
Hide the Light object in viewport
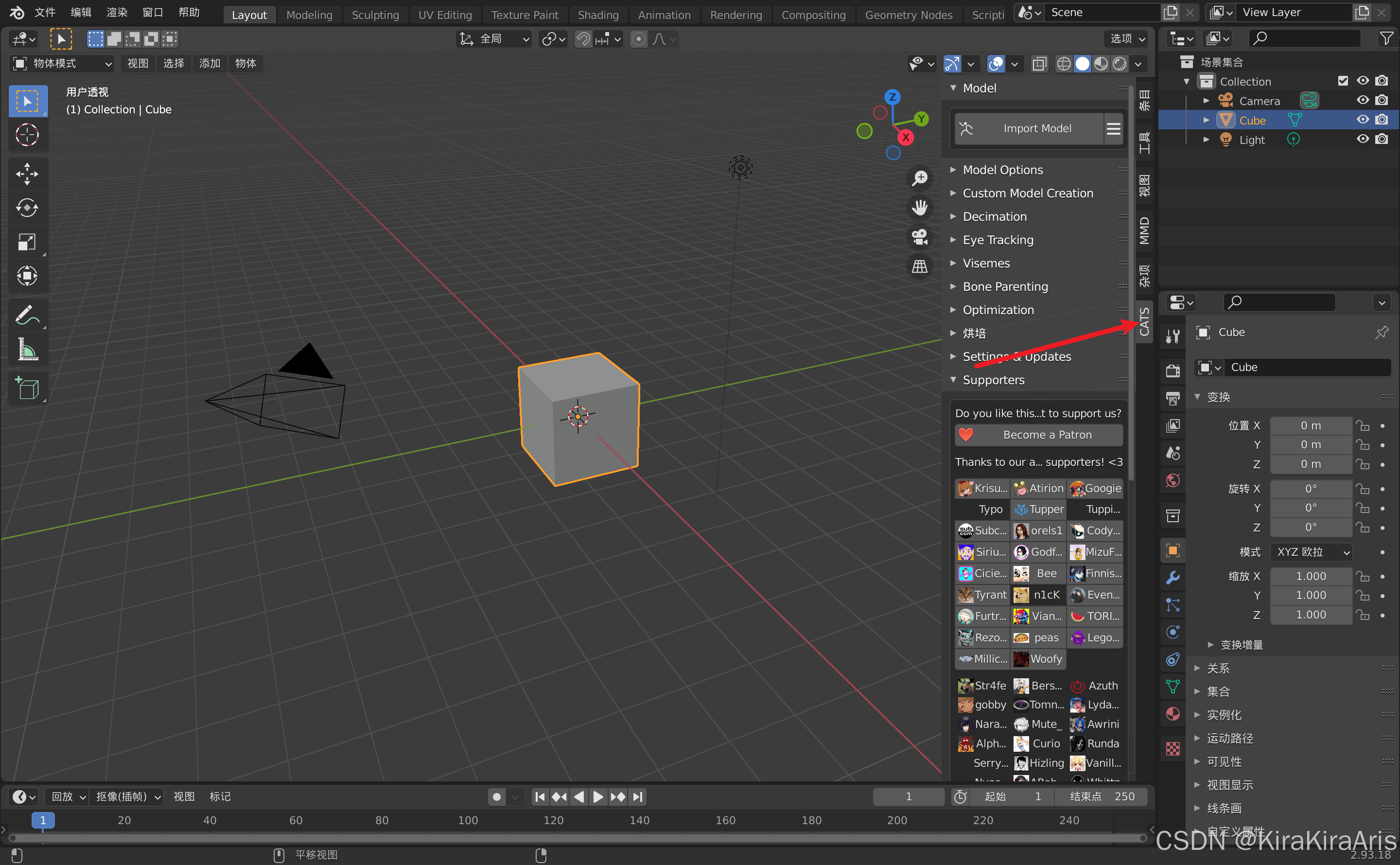[1362, 140]
